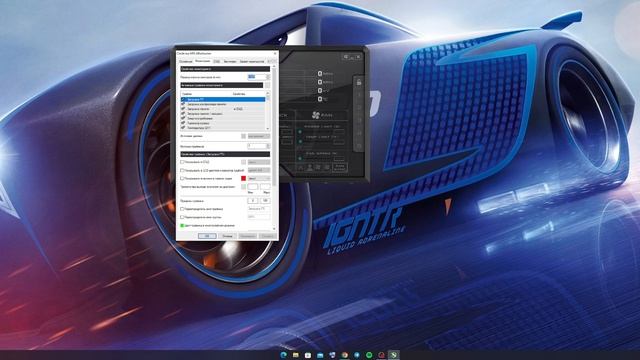Click the graph limit maximum field
Screen dimensions: 640x360
coord(265,200)
